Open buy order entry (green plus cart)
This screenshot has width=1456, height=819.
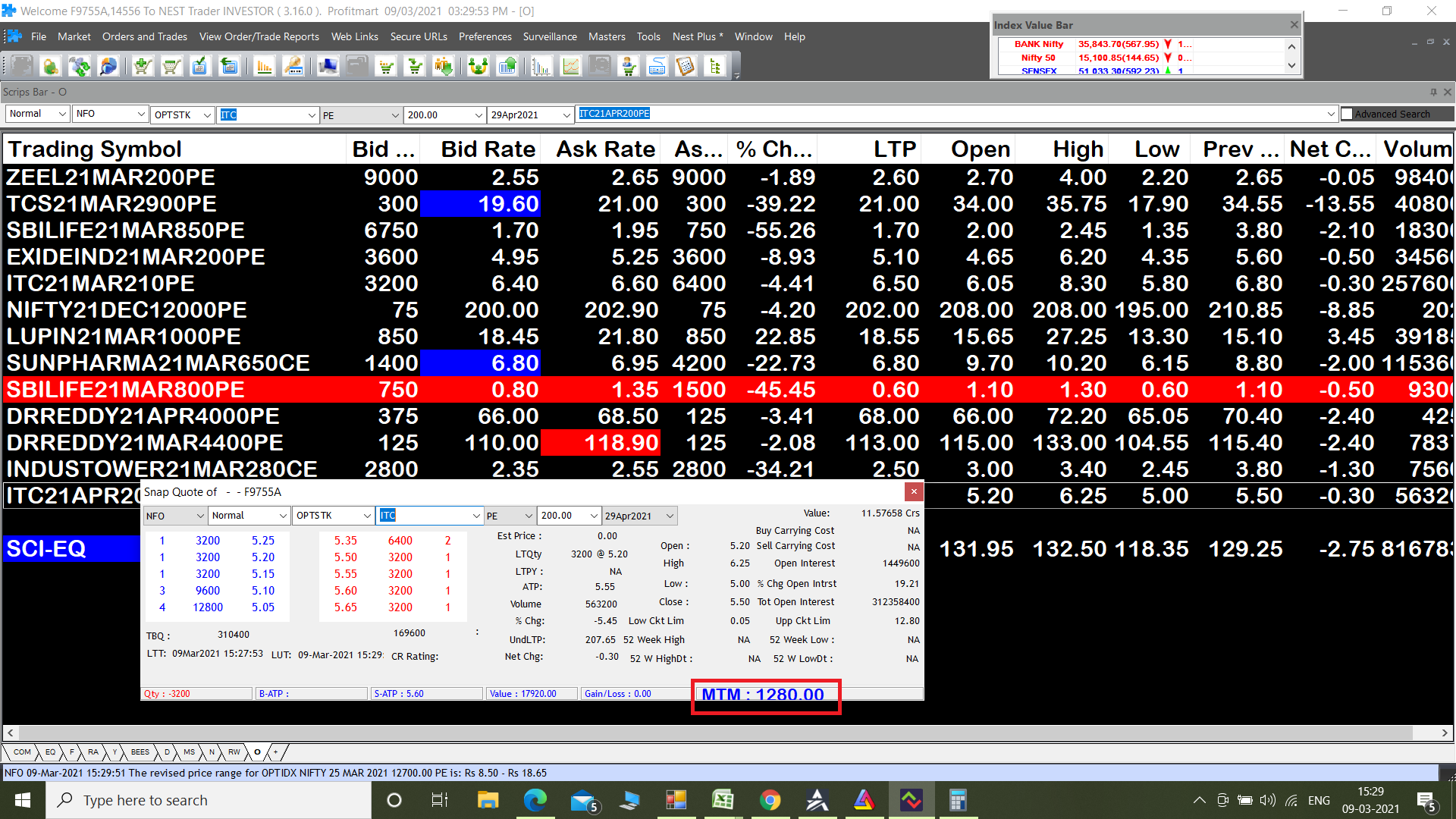point(143,67)
